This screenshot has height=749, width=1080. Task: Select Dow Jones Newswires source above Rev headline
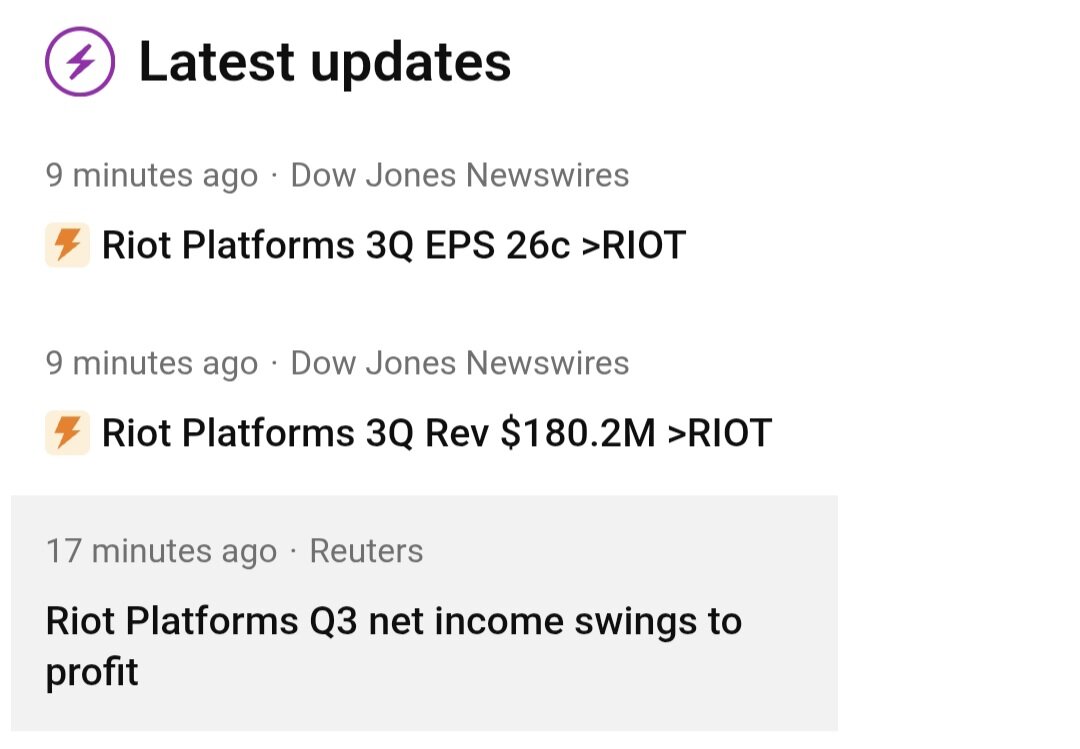point(459,363)
